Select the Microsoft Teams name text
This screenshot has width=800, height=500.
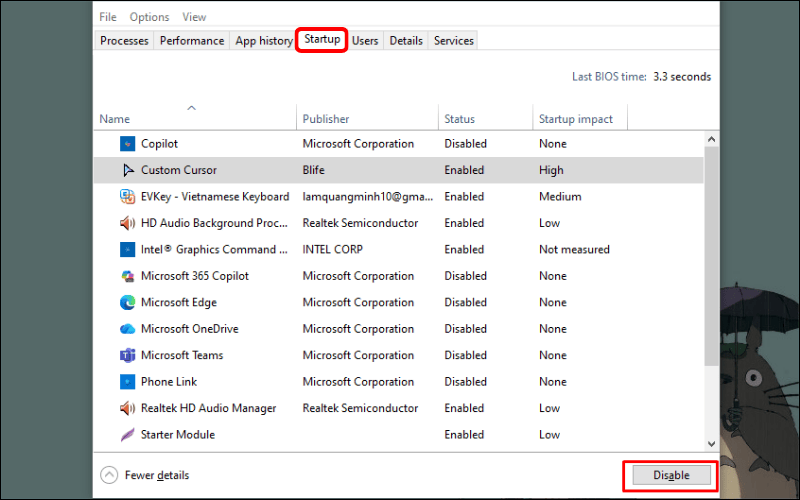click(x=182, y=356)
